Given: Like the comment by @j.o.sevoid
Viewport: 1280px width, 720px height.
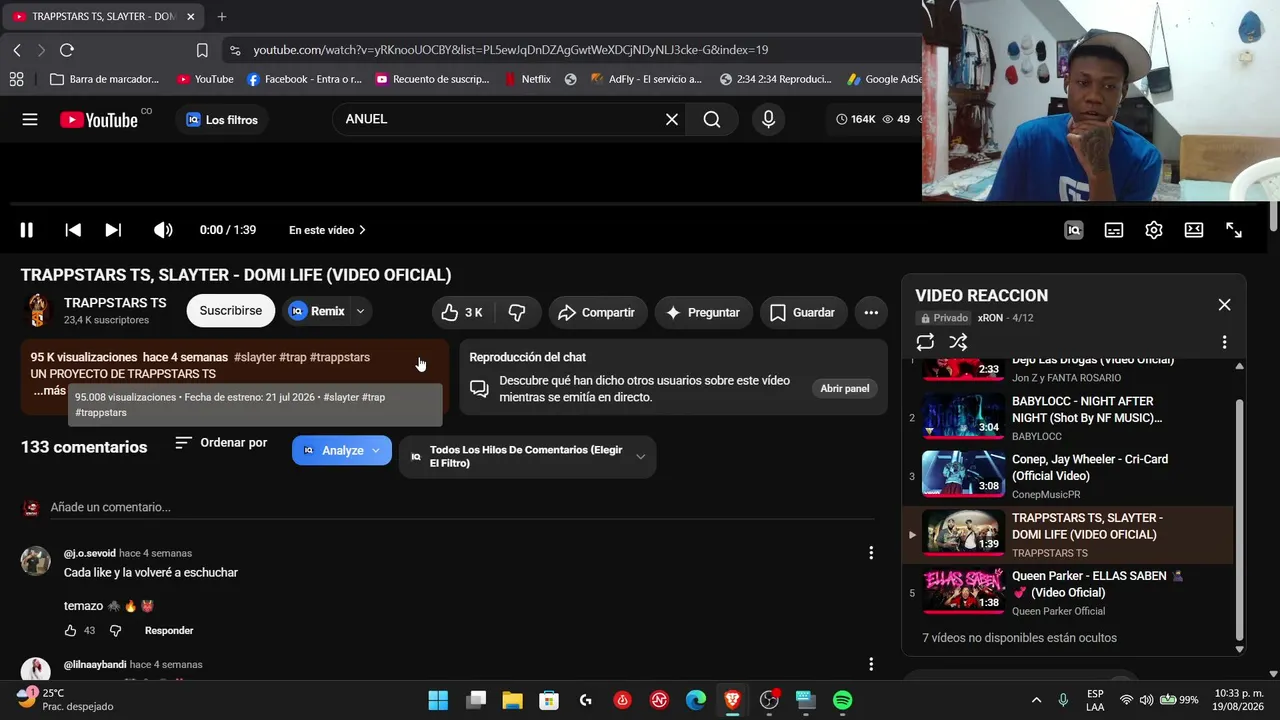Looking at the screenshot, I should pyautogui.click(x=70, y=631).
